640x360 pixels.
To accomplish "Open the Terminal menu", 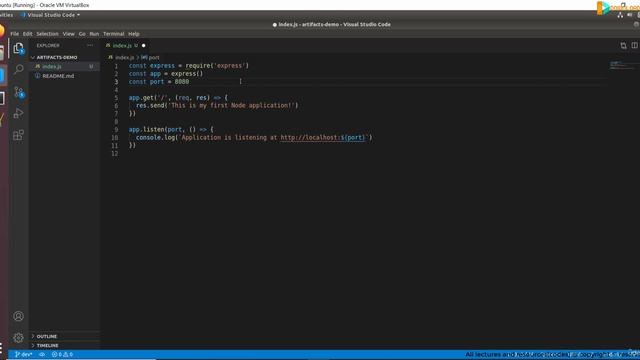I will tap(113, 34).
